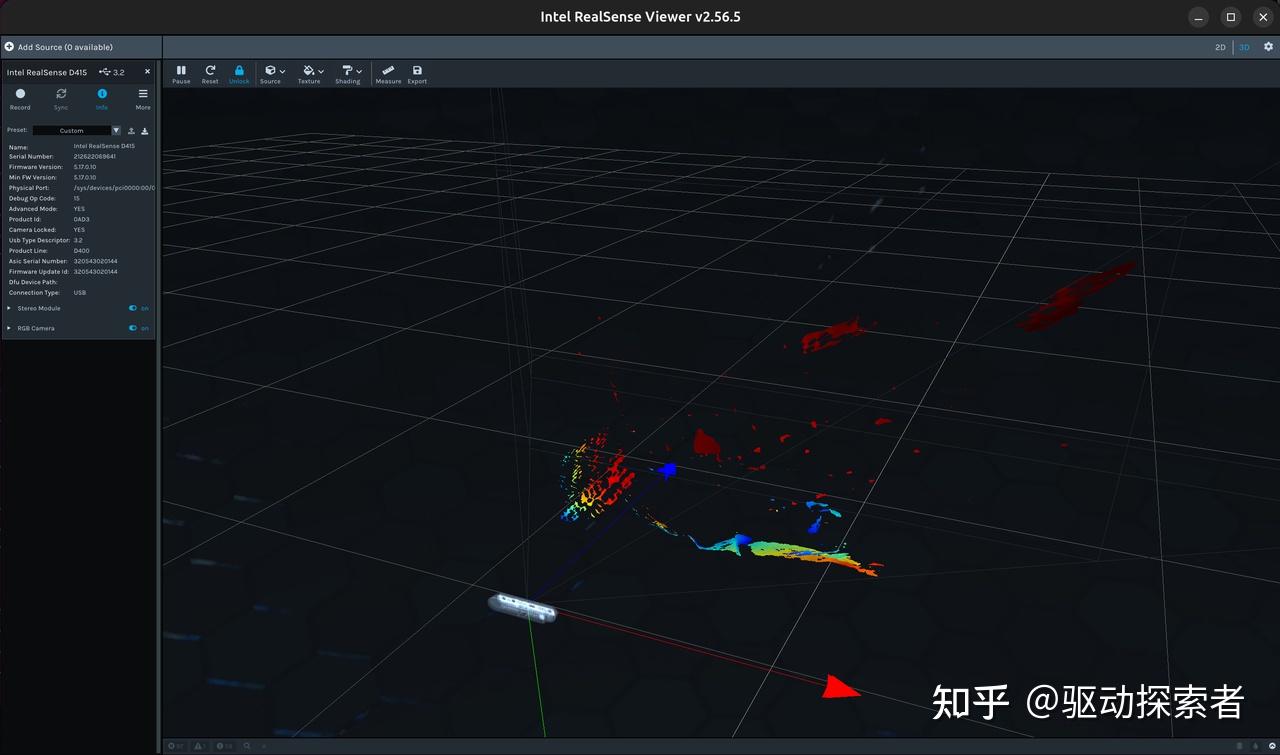
Task: Click the Intel RealSense D415 panel title
Action: click(47, 72)
